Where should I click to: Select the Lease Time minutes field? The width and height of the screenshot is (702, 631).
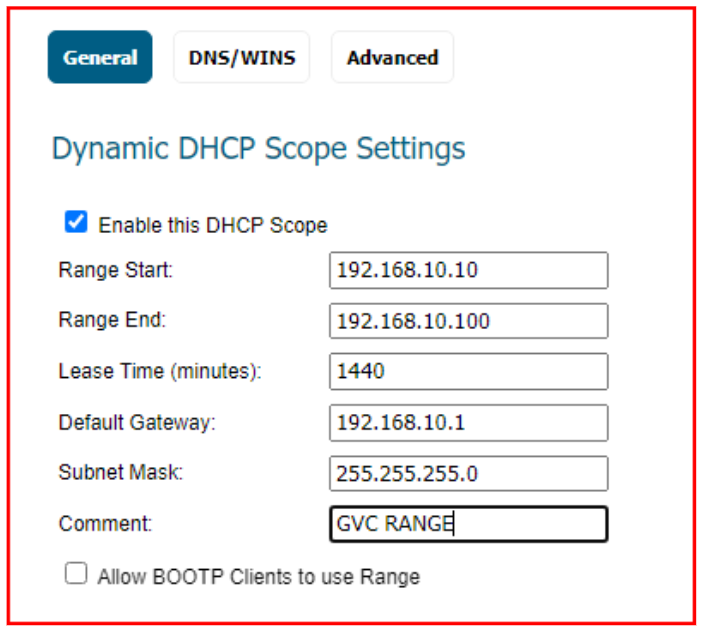(468, 372)
